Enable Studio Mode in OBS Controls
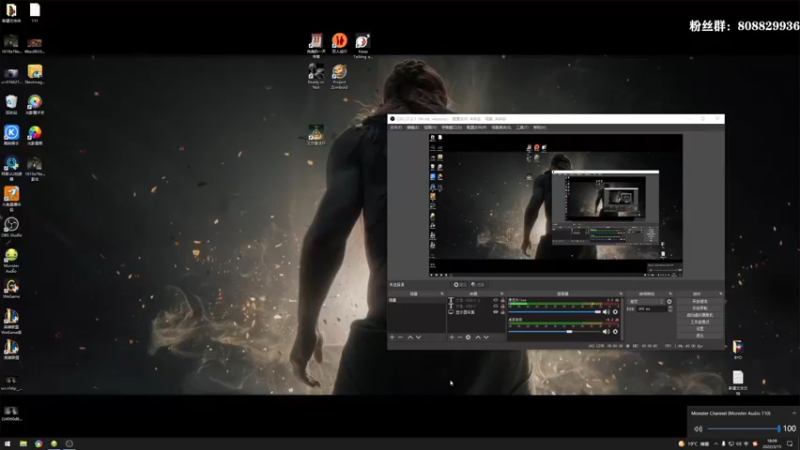 700,322
